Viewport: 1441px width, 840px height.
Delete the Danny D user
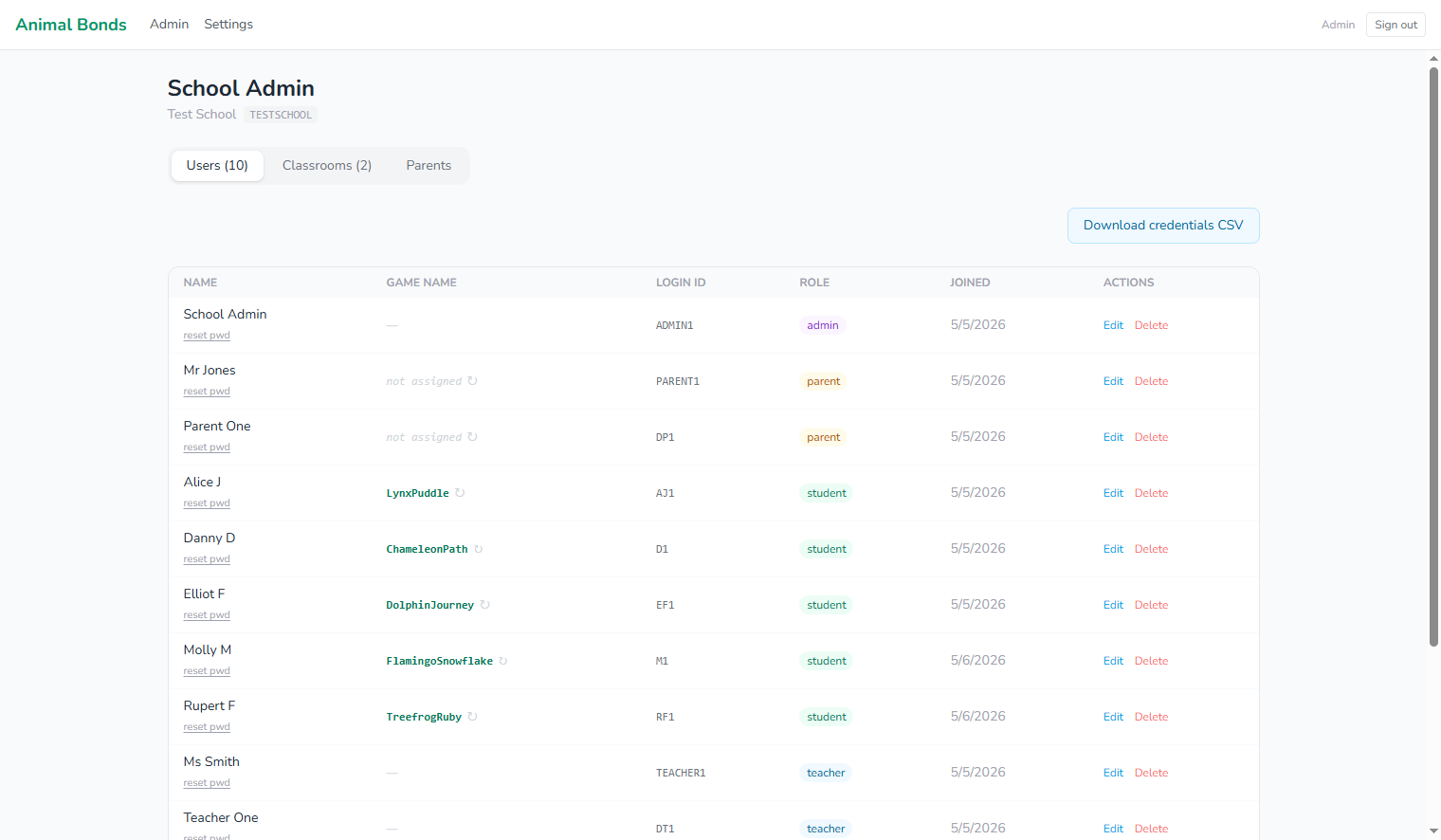pos(1151,549)
